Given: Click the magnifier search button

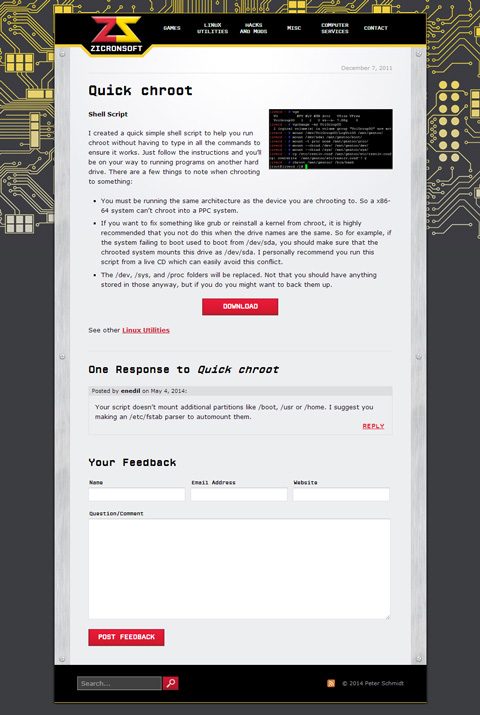Looking at the screenshot, I should point(171,683).
